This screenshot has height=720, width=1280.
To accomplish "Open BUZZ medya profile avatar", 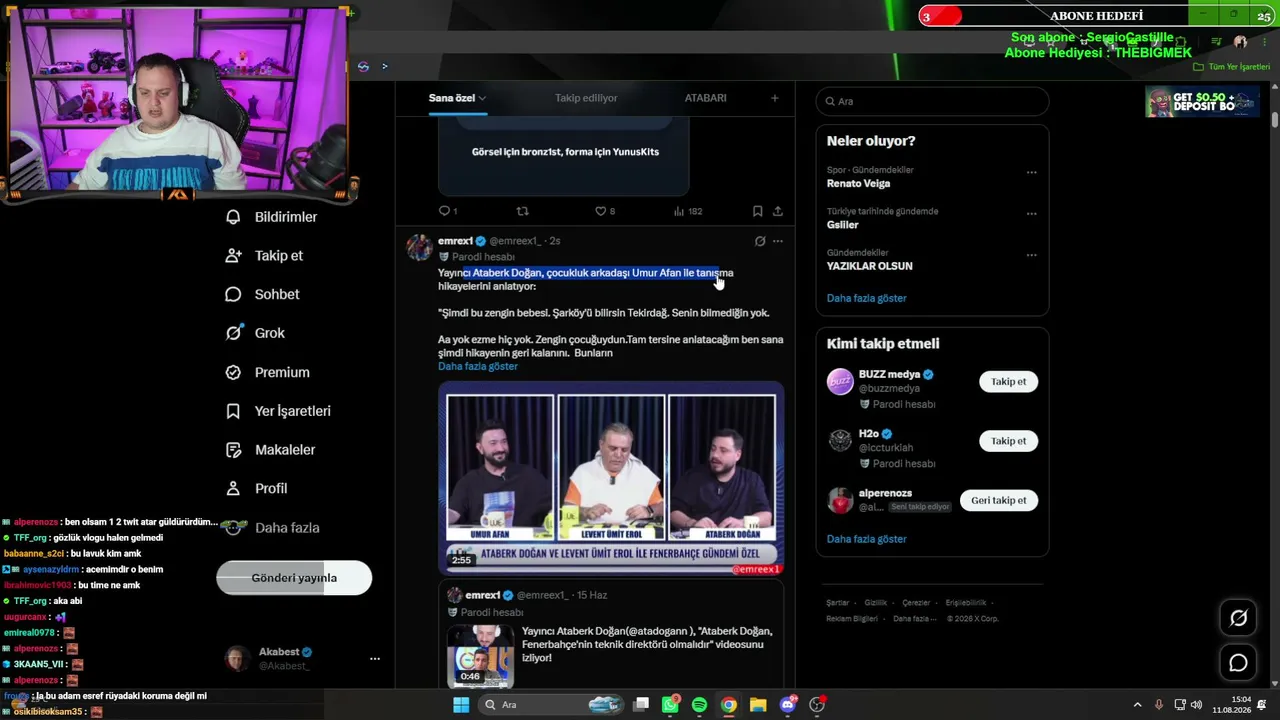I will click(840, 381).
